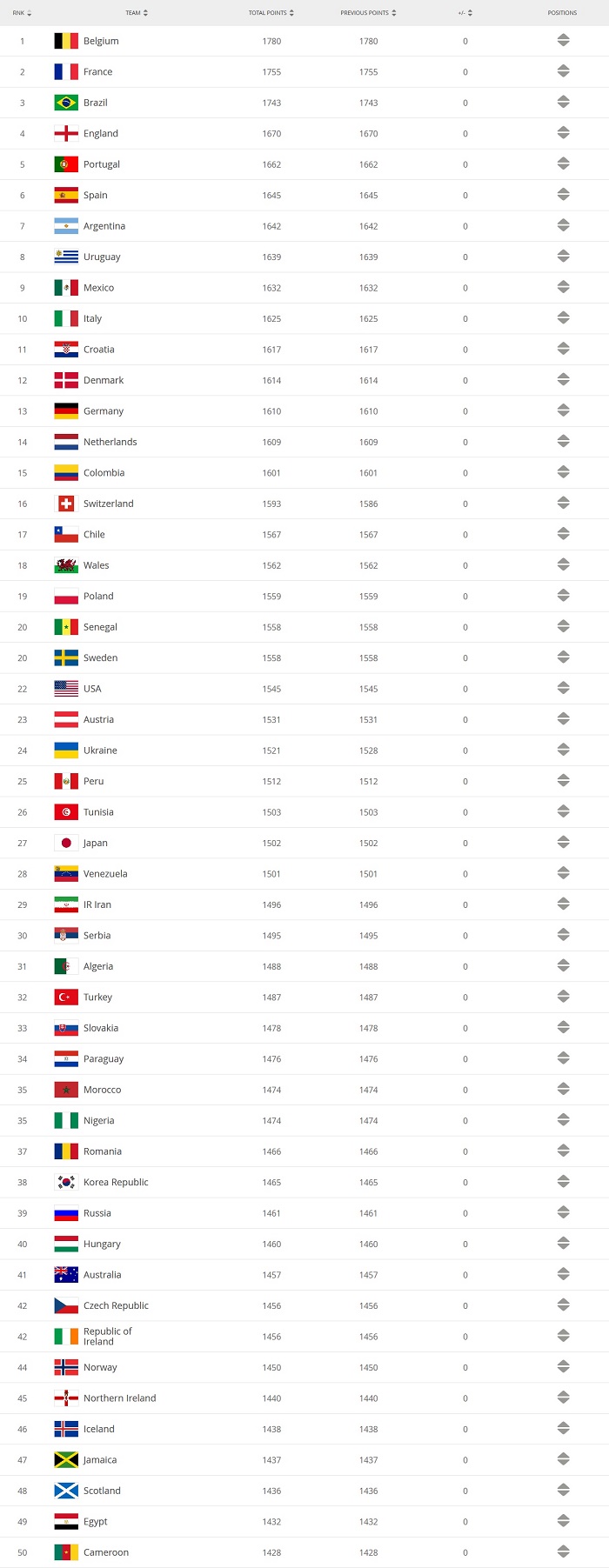
Task: Open the Northern Ireland team link
Action: point(120,1398)
